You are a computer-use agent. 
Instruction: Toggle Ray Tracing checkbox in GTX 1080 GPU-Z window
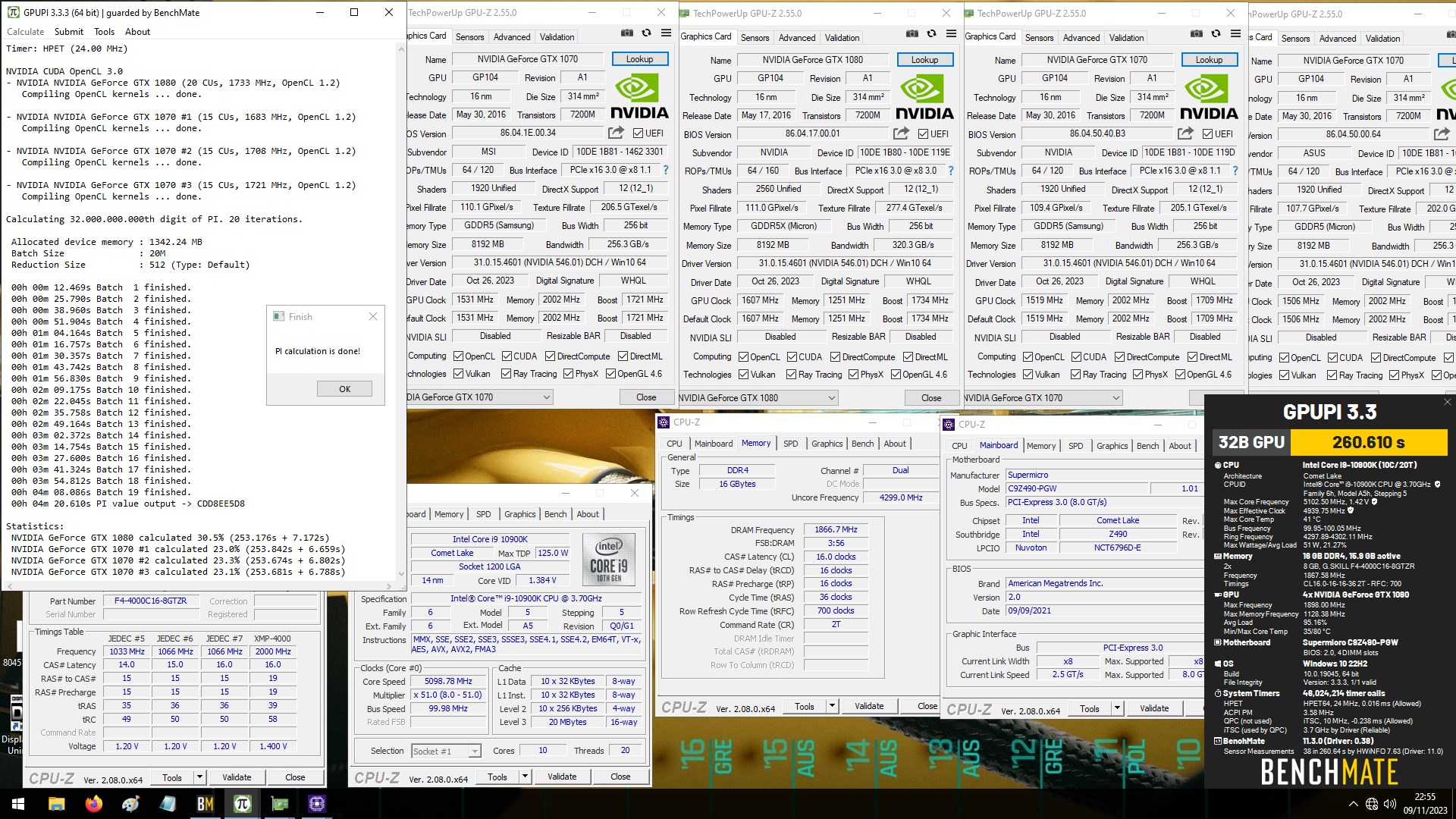coord(791,375)
